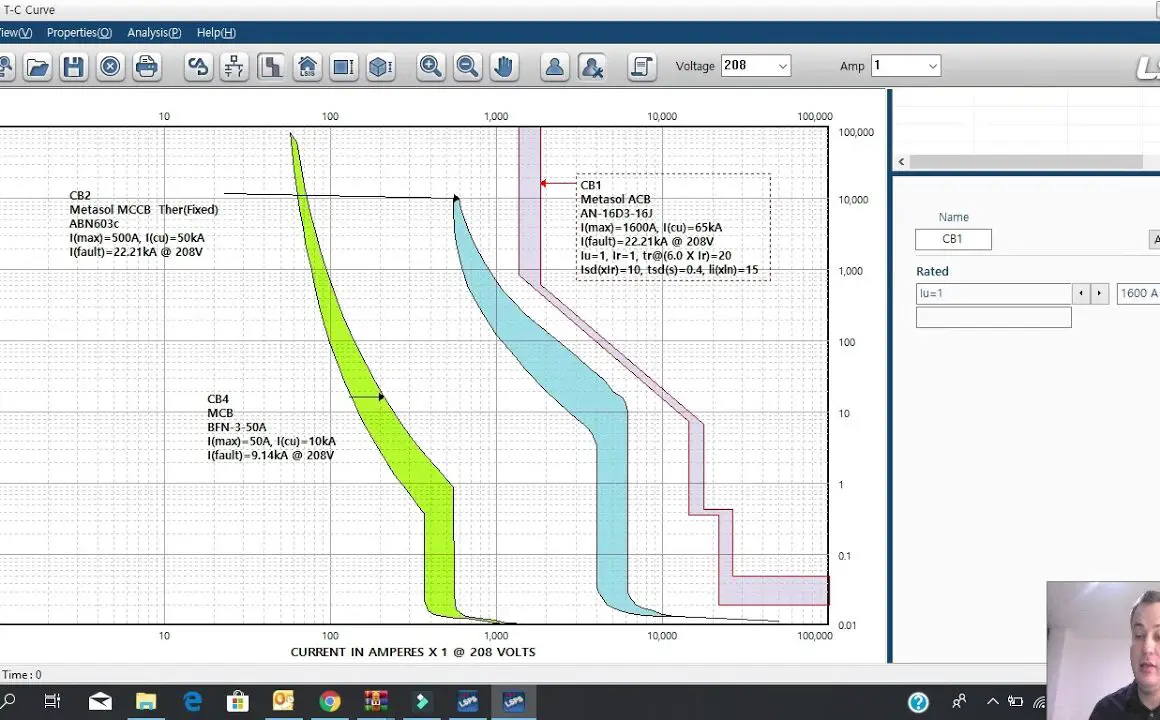1160x720 pixels.
Task: Click the Save floppy disk icon
Action: pyautogui.click(x=73, y=67)
